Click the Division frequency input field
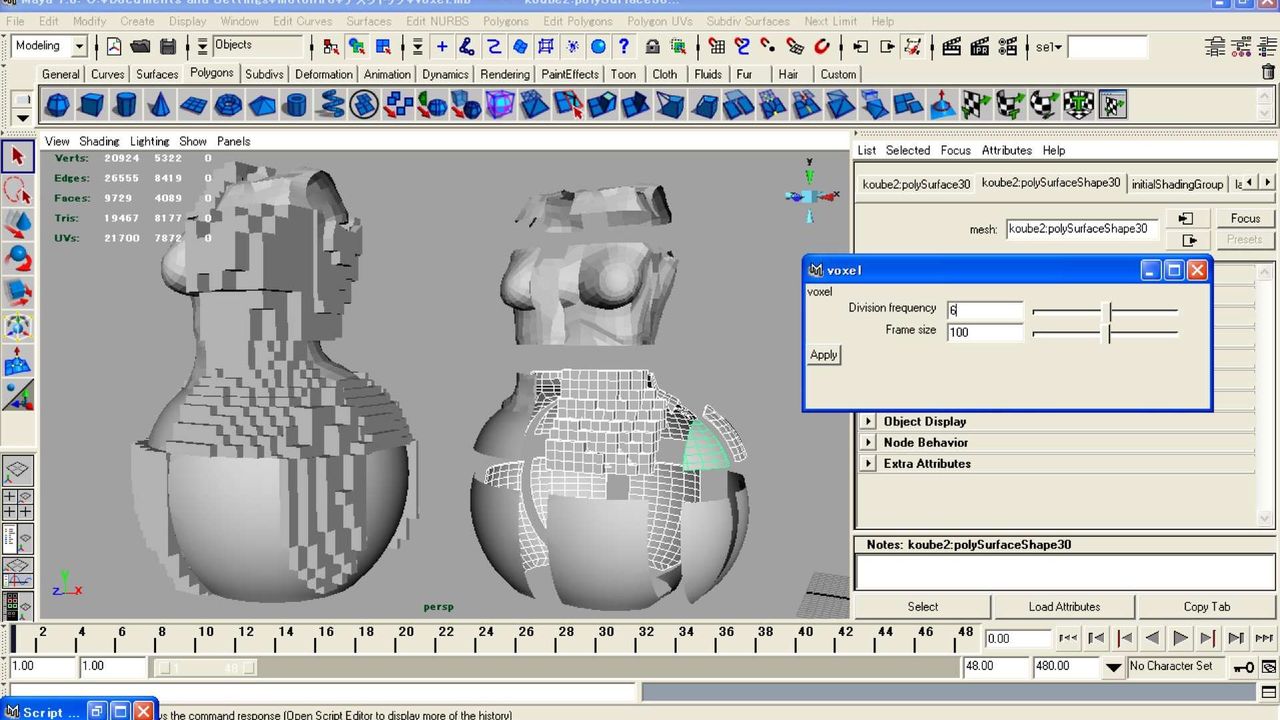This screenshot has height=720, width=1280. (985, 311)
